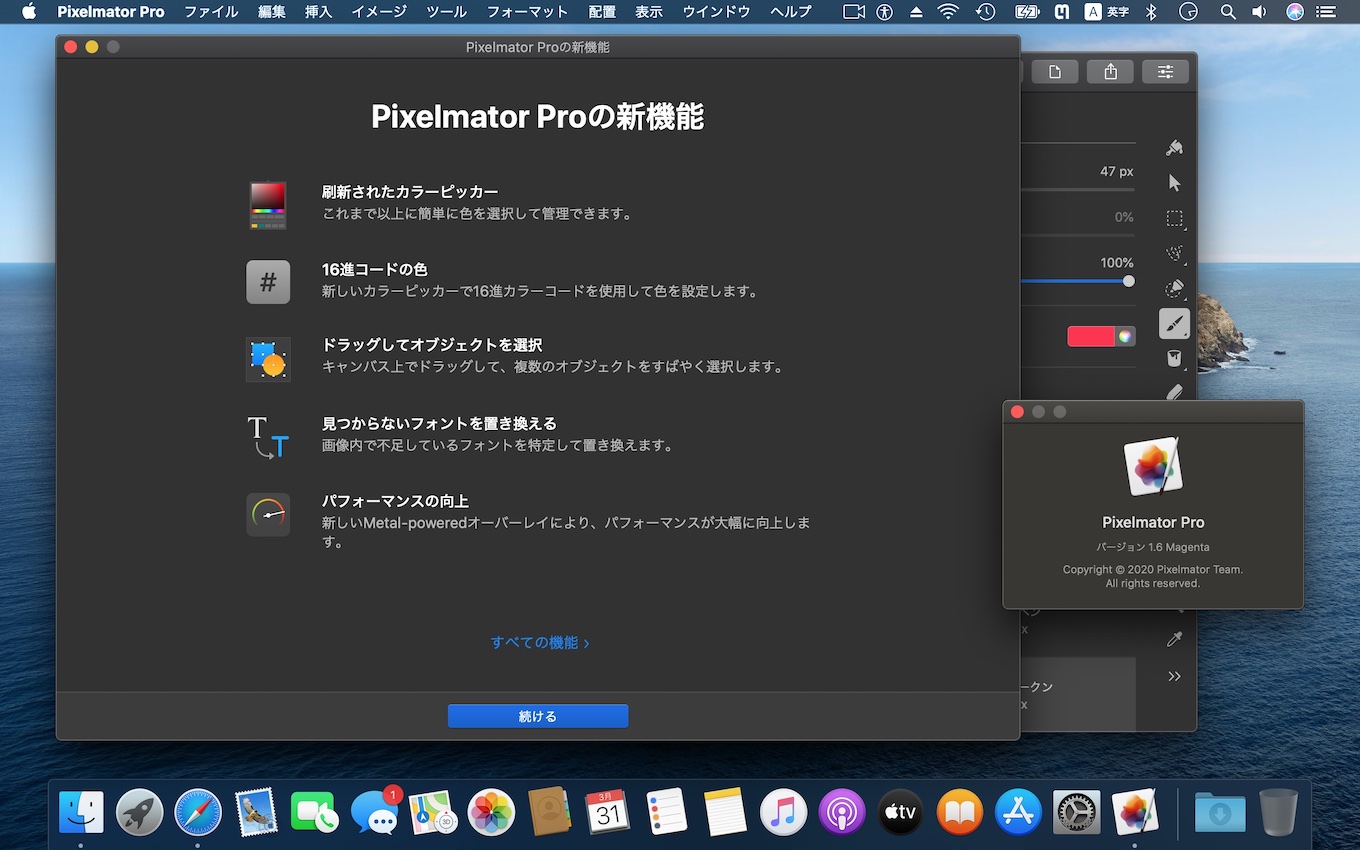Click バージョン 1.6 Magenta version text
The height and width of the screenshot is (850, 1360).
click(1153, 547)
